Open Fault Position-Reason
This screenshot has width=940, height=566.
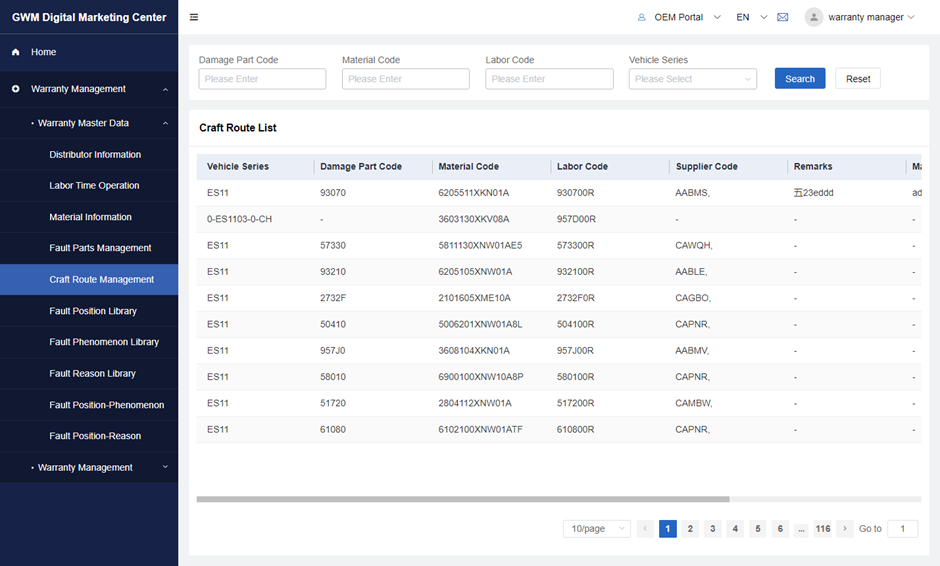(89, 436)
